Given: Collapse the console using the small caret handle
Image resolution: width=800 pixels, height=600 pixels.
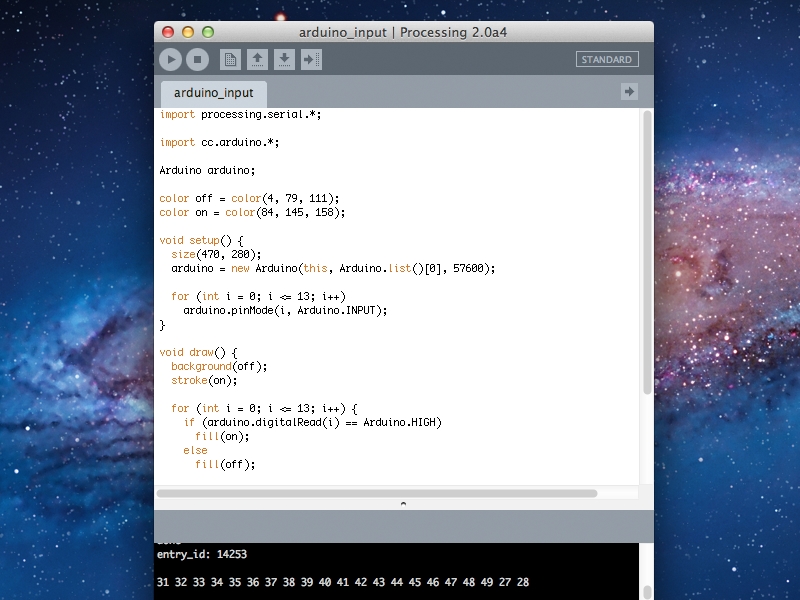Looking at the screenshot, I should click(x=404, y=504).
